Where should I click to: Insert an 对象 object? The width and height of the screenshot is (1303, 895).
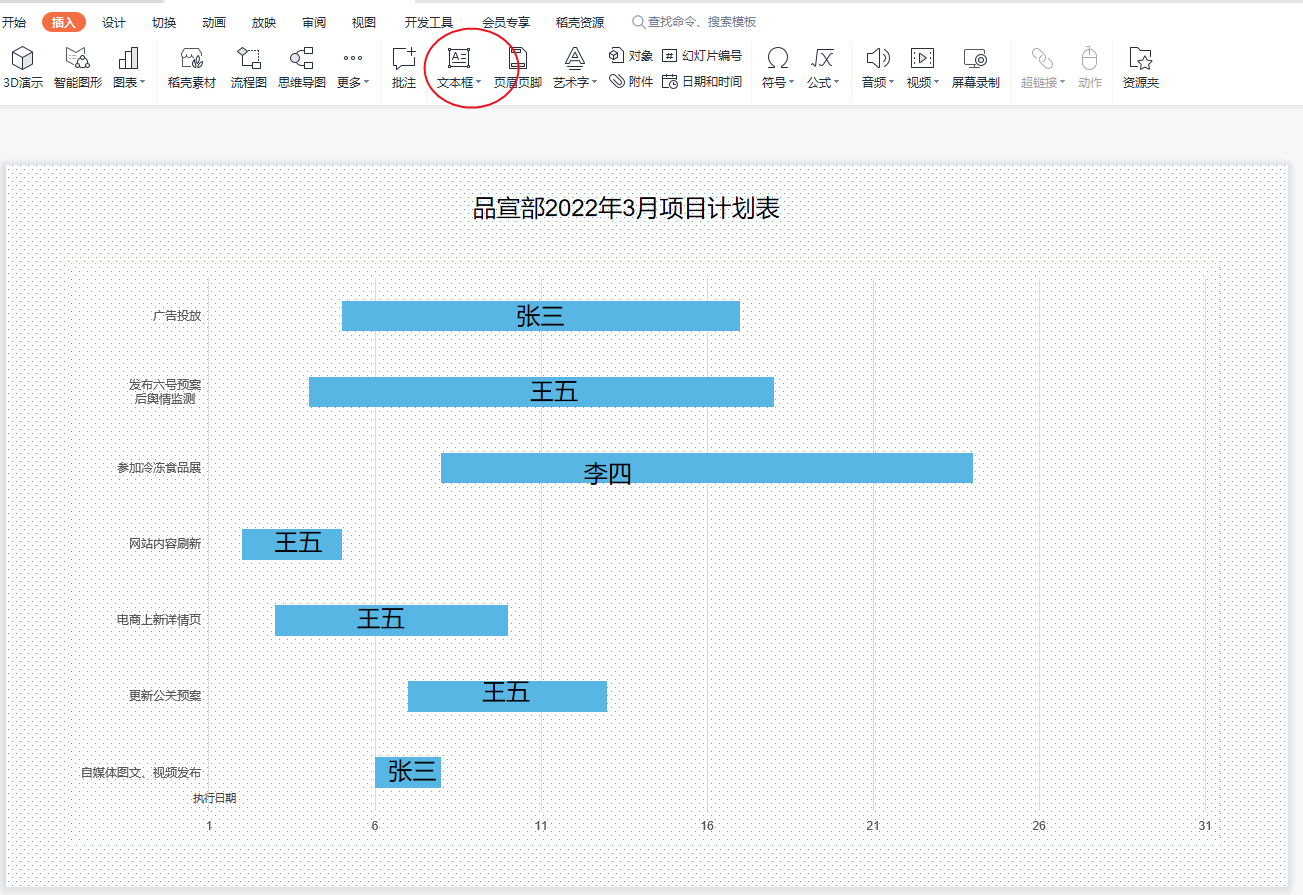coord(631,56)
